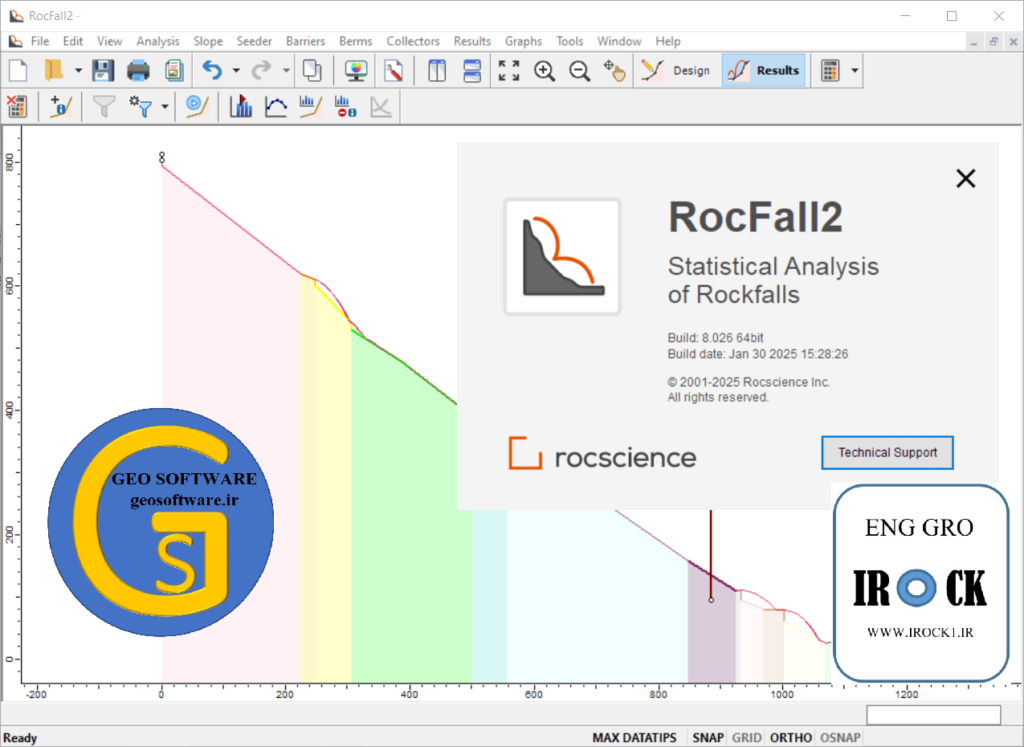The image size is (1024, 747).
Task: Add data tip on slope icon
Action: 61,106
